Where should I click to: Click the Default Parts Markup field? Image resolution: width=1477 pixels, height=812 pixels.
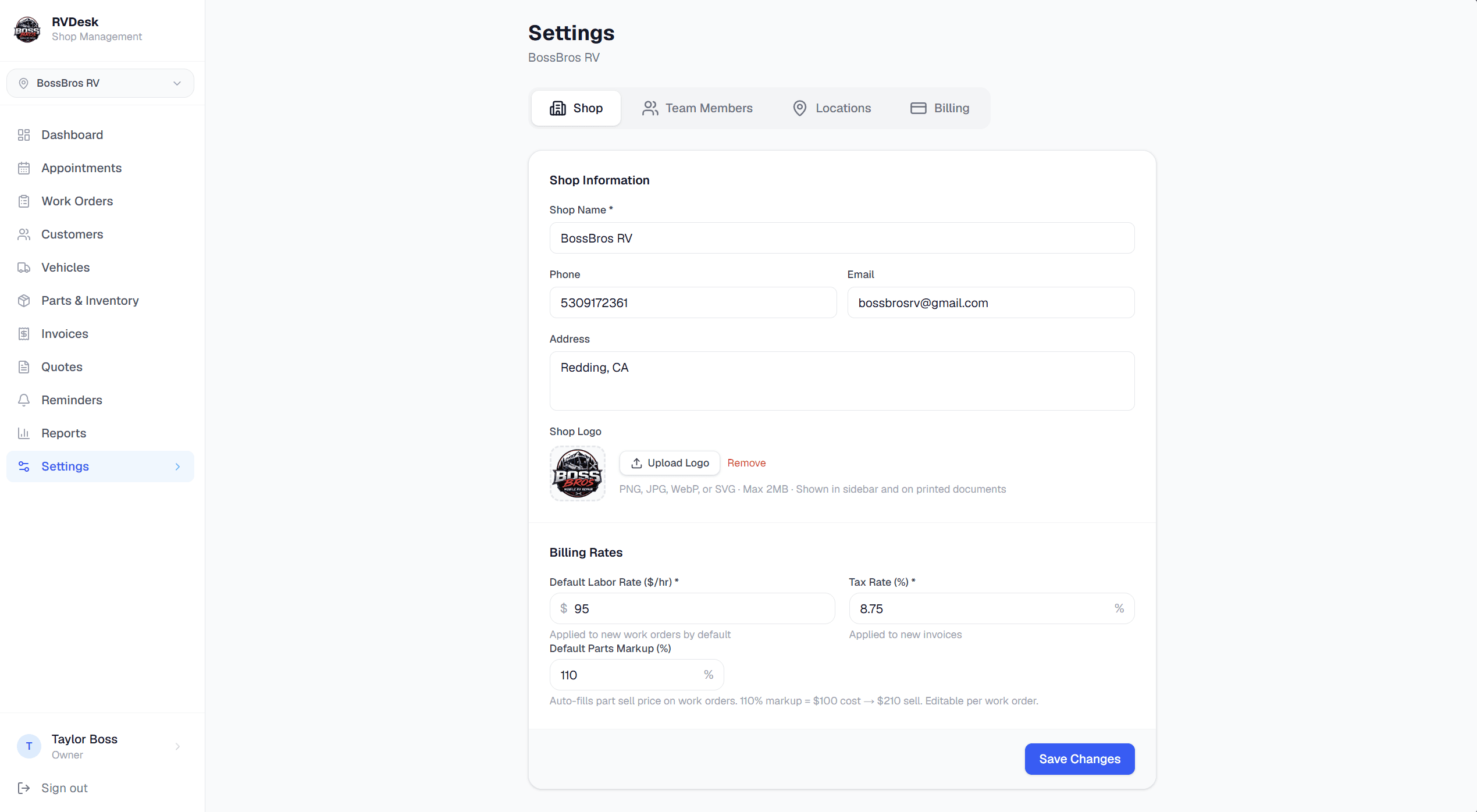pos(636,675)
